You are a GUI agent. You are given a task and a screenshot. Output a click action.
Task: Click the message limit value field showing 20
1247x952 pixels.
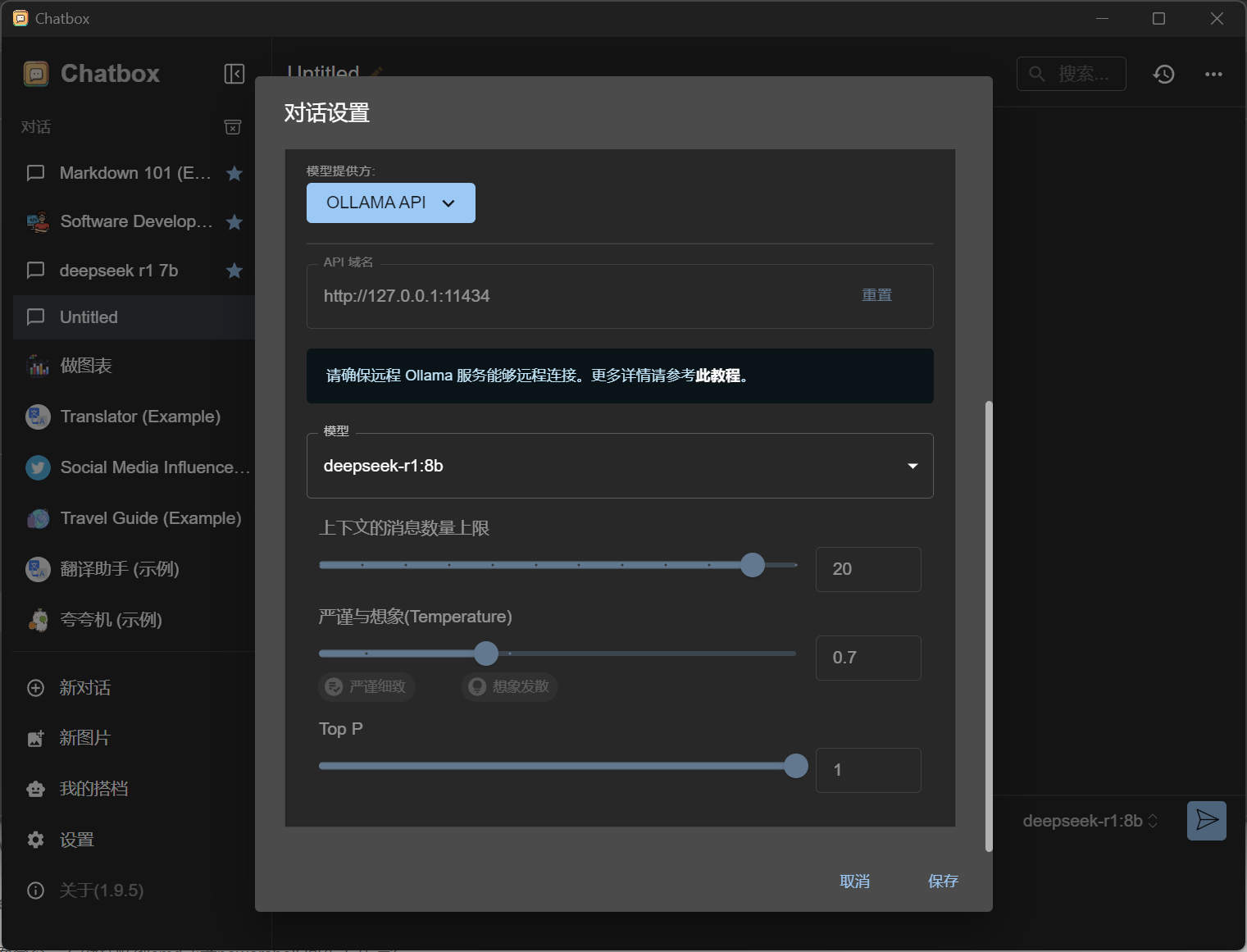868,569
